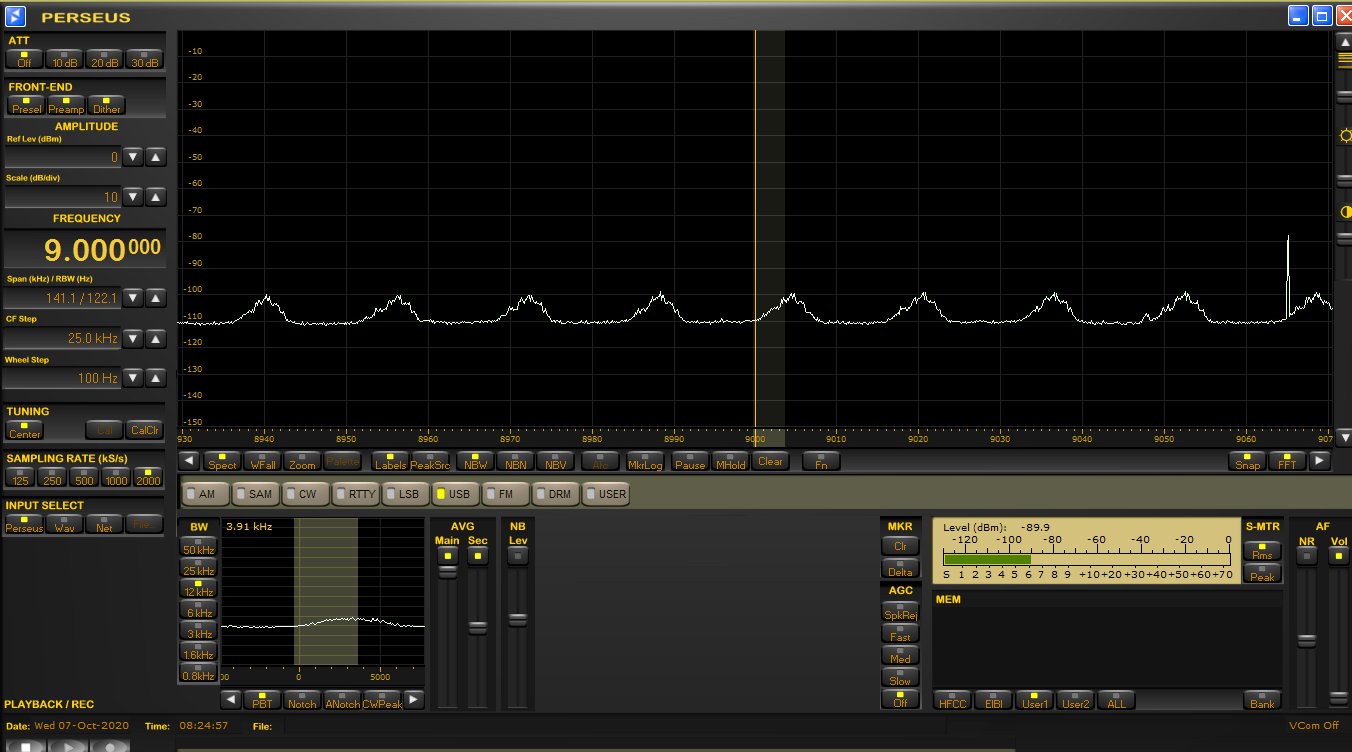This screenshot has height=752, width=1352.
Task: Click the brightness sun icon on right edge
Action: click(1345, 136)
